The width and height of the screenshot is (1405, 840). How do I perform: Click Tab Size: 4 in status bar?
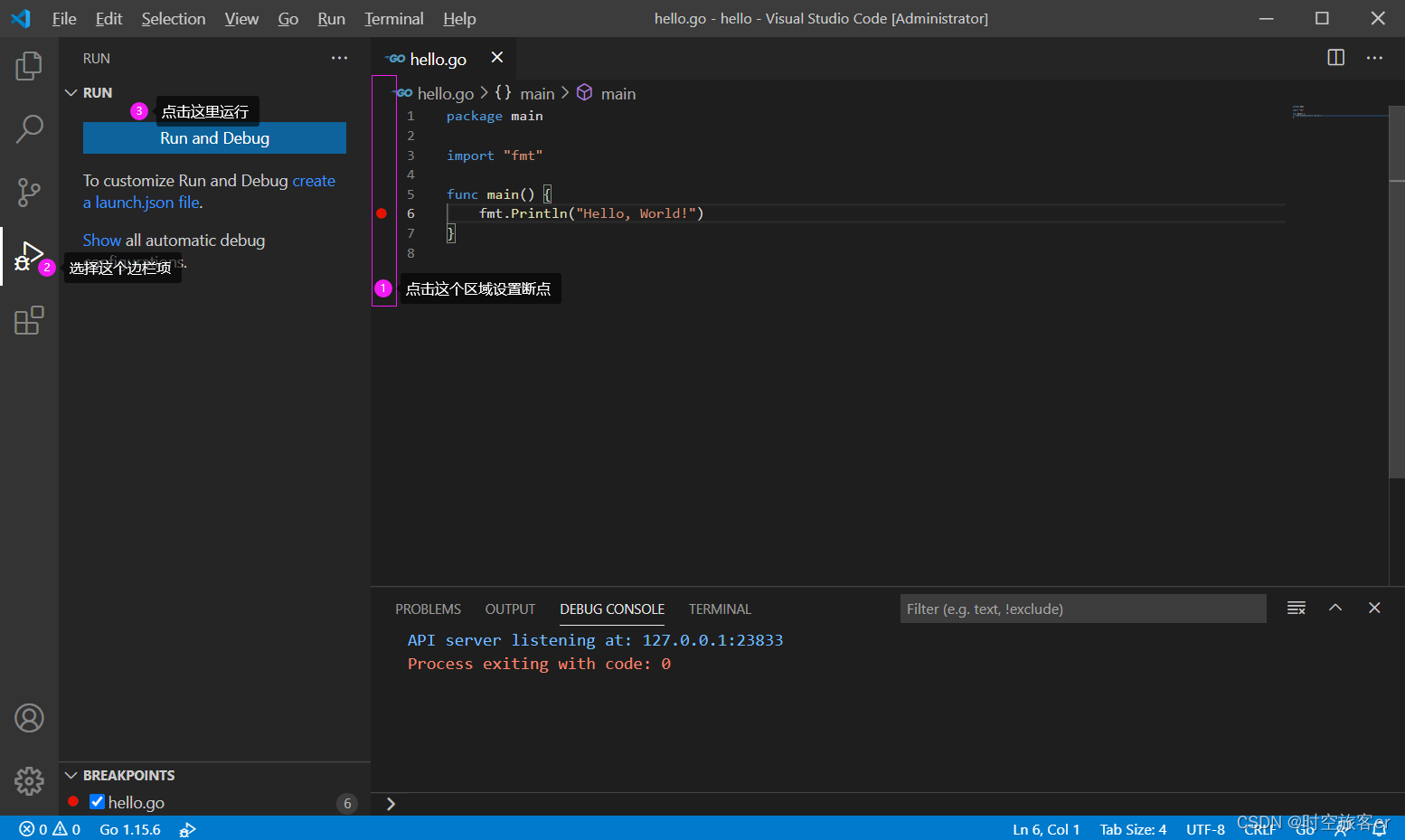[x=1133, y=829]
